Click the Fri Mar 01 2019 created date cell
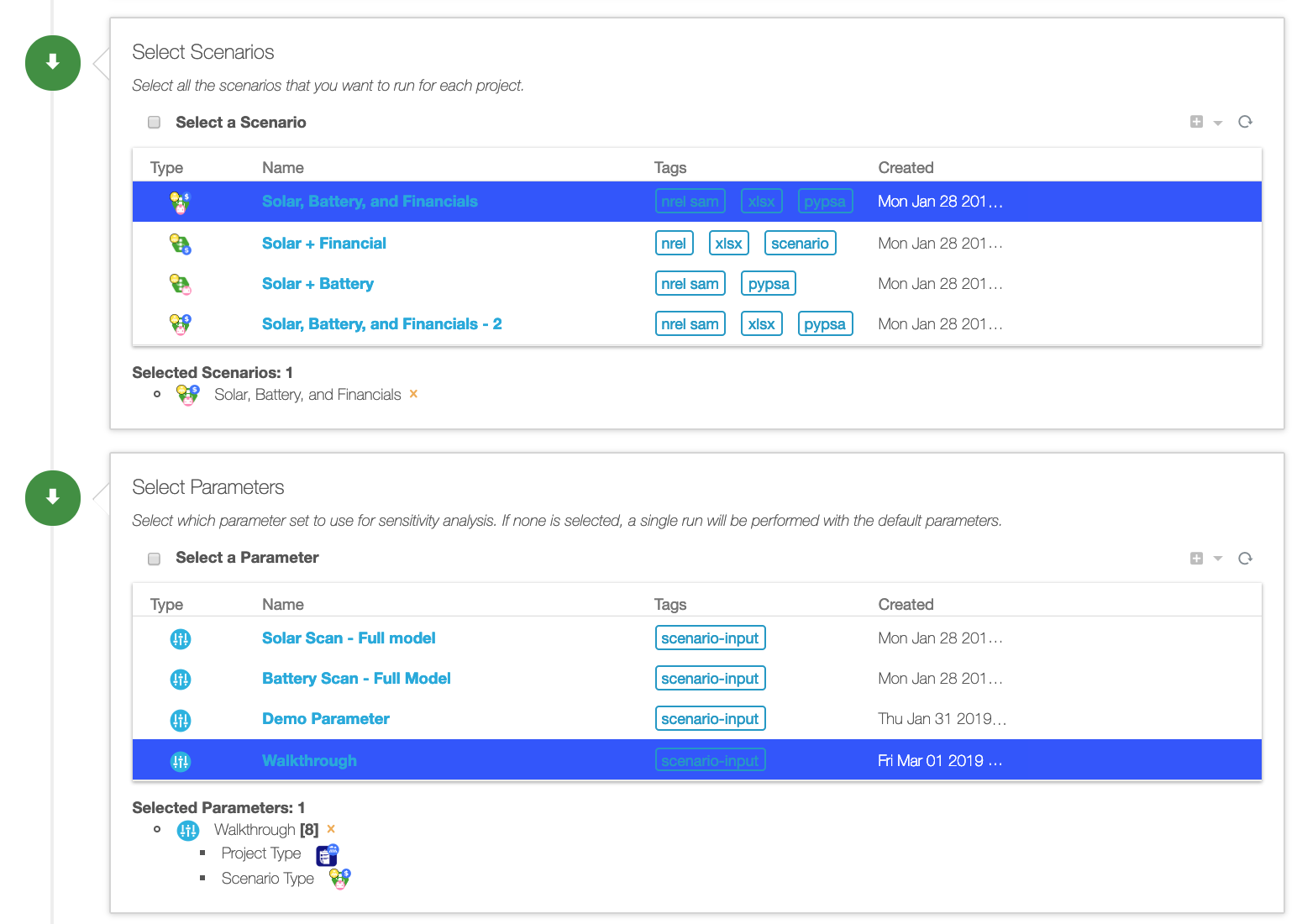Screen dimensions: 1302x924 click(x=940, y=761)
